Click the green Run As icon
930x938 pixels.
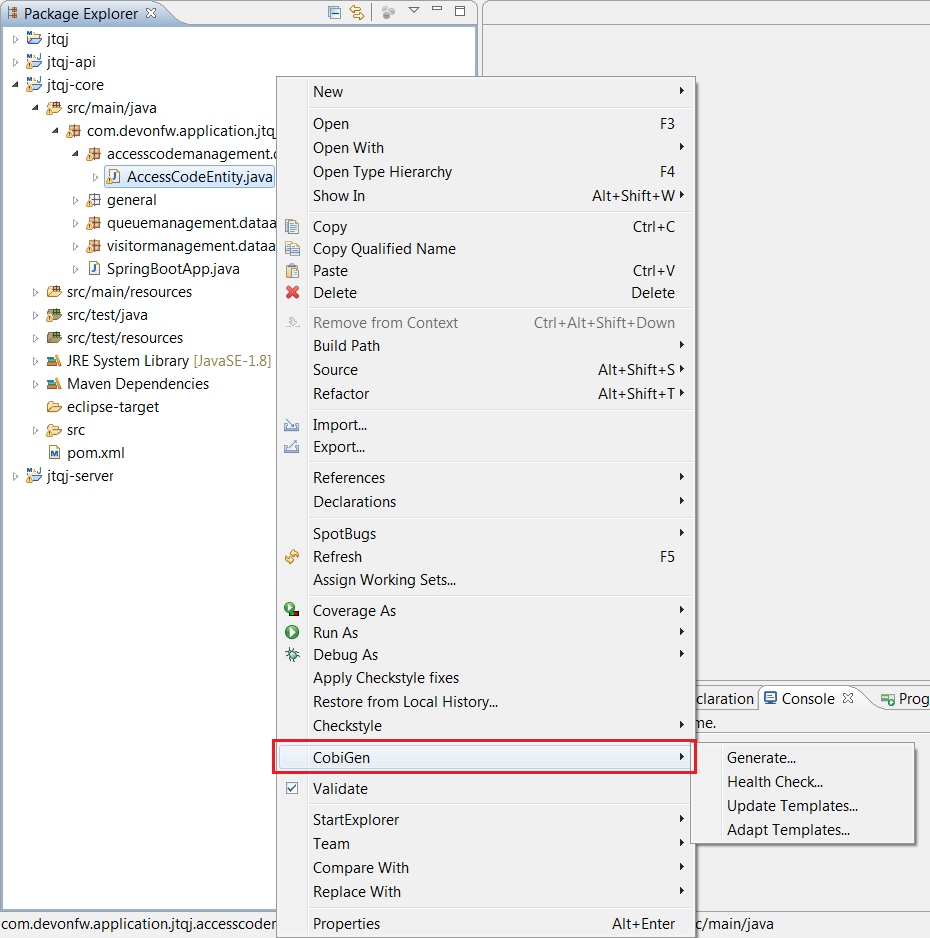(293, 632)
